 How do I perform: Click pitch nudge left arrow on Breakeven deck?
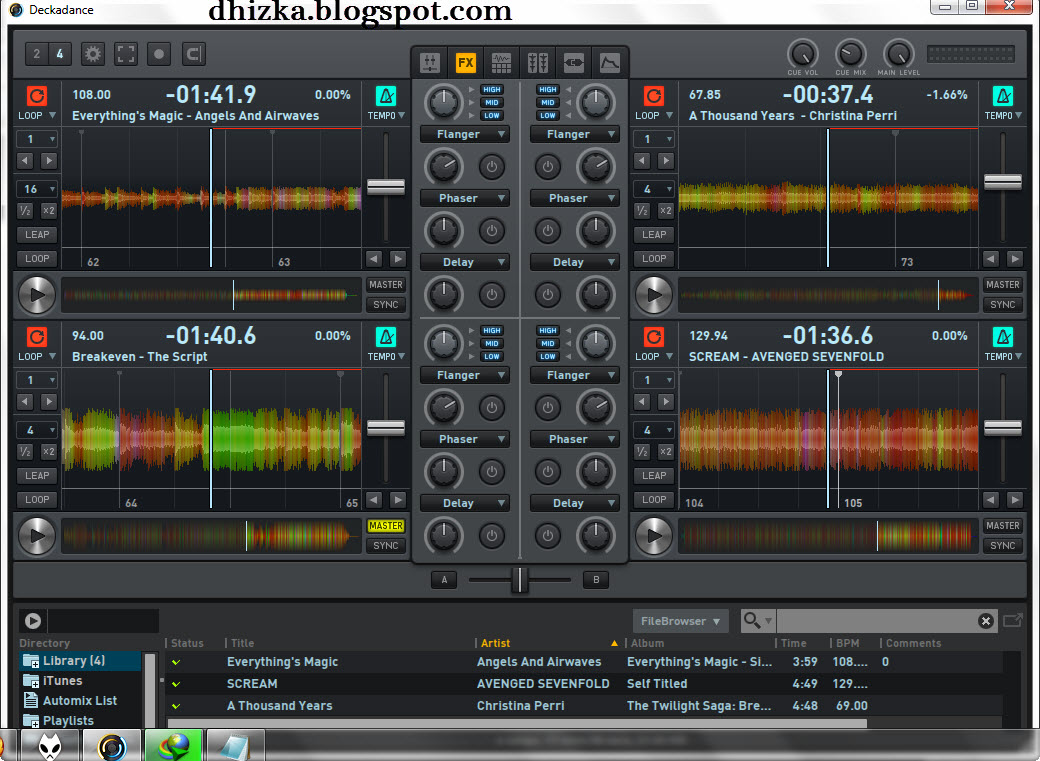pos(374,499)
